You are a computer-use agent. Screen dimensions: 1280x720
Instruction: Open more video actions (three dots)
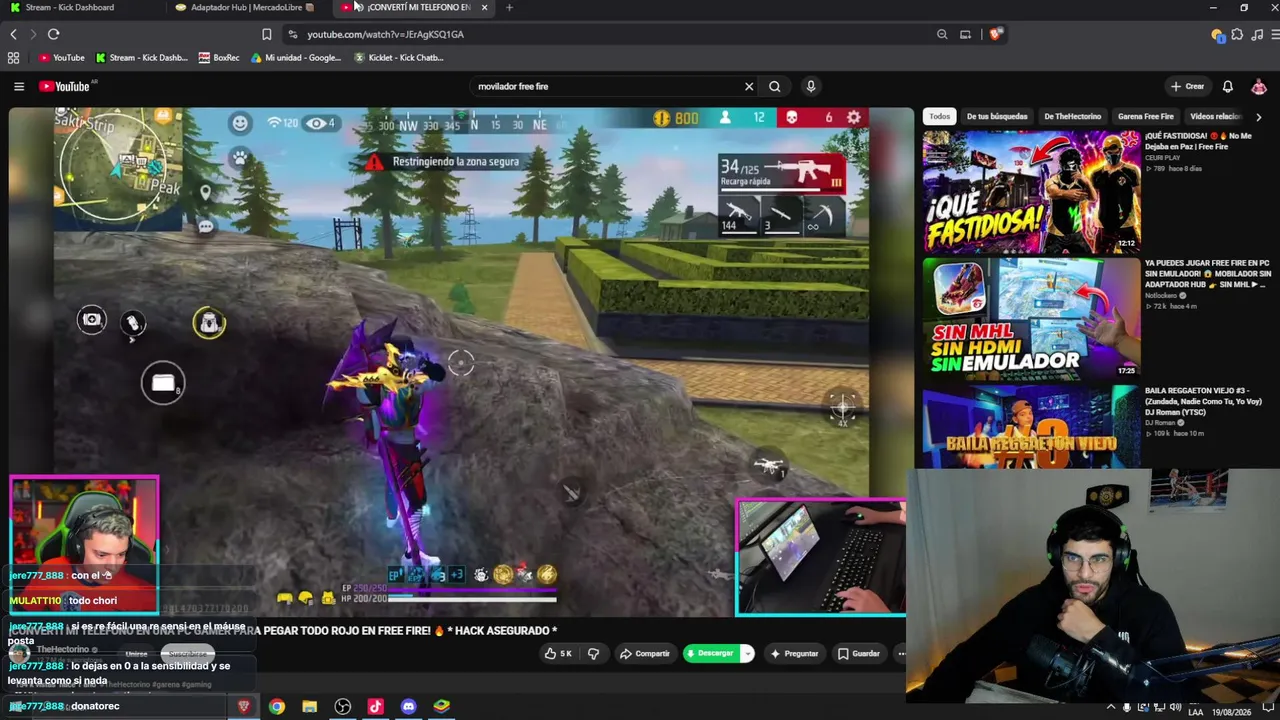click(x=900, y=654)
